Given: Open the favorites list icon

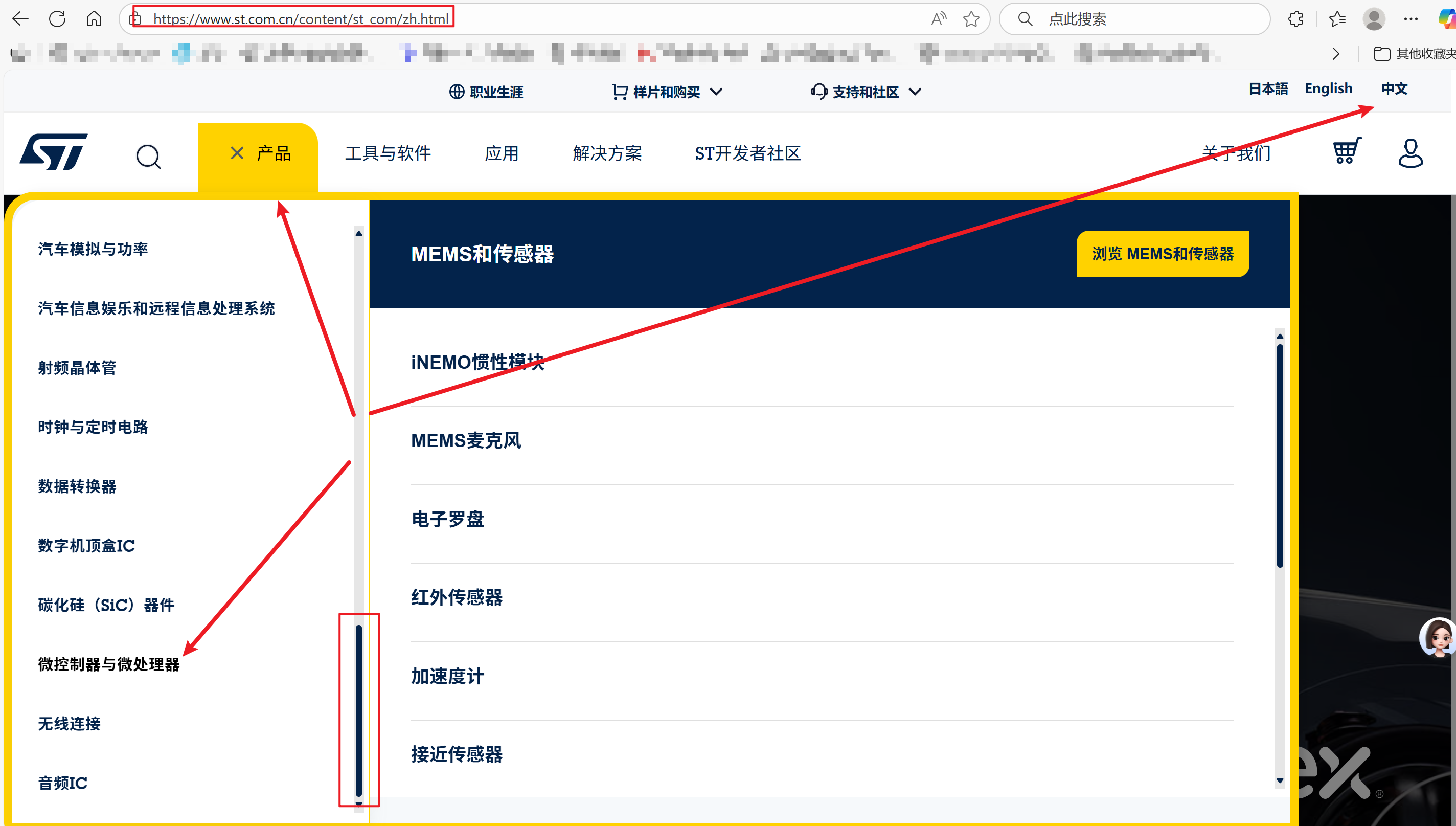Looking at the screenshot, I should point(1337,19).
